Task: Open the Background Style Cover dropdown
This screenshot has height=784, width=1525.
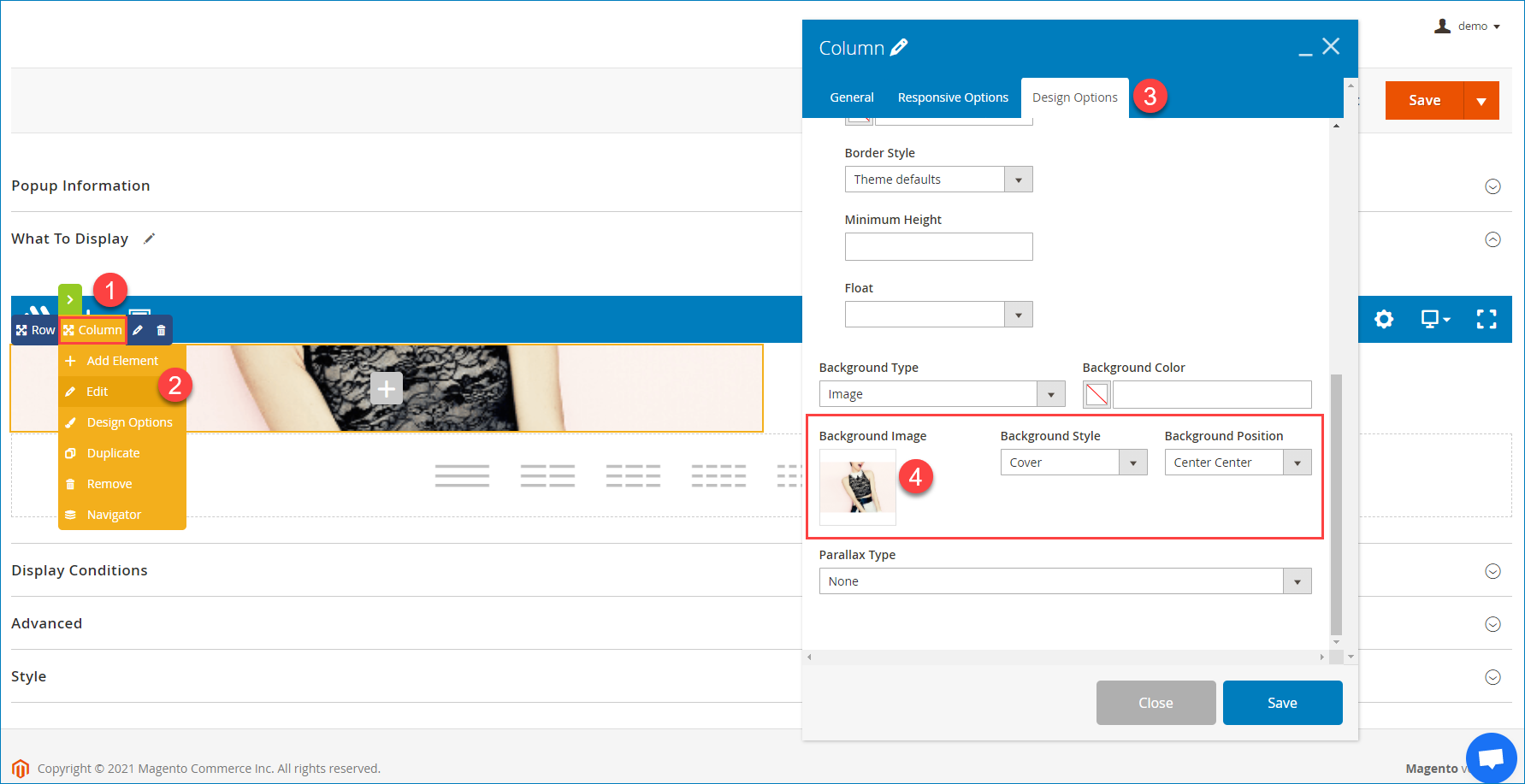Action: (1132, 462)
